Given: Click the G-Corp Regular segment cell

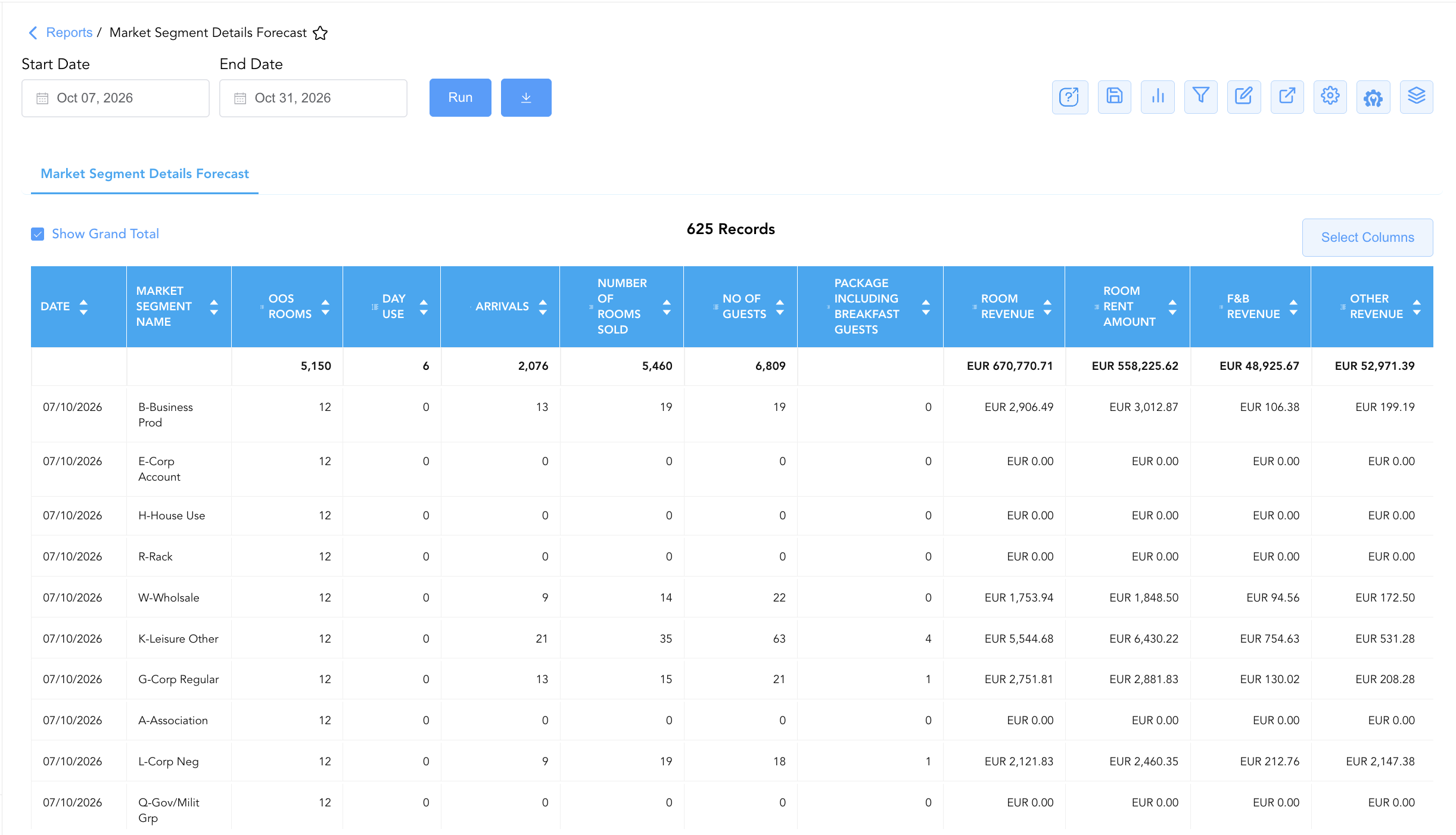Looking at the screenshot, I should (x=178, y=680).
